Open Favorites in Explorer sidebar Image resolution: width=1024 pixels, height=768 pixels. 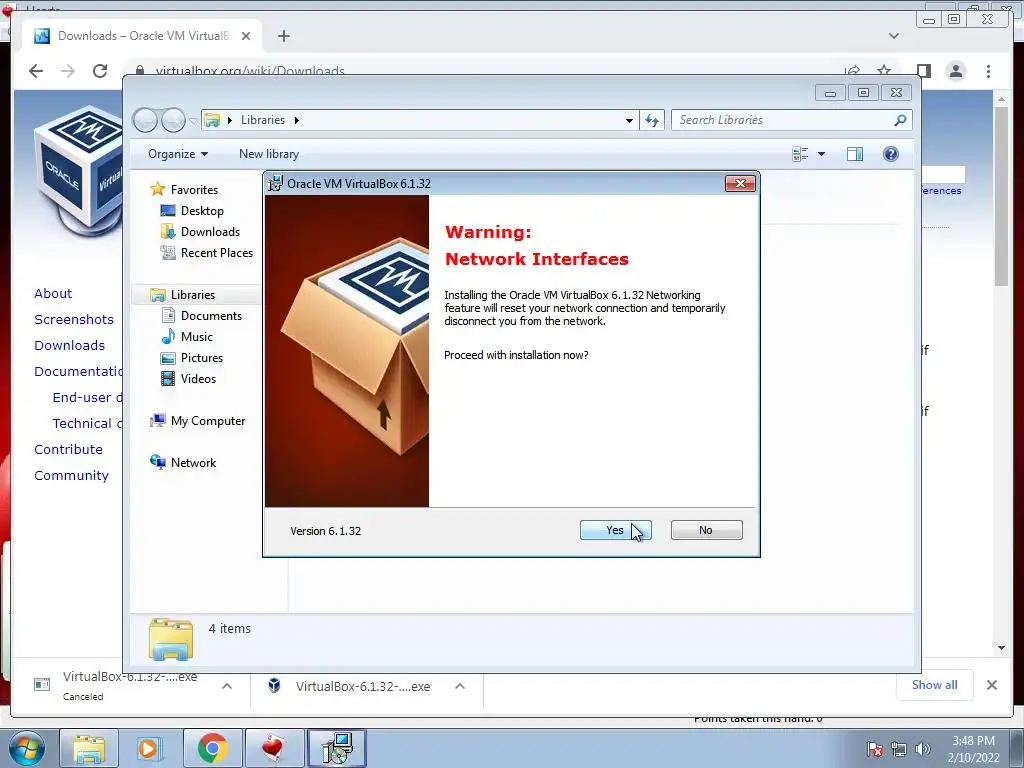pyautogui.click(x=194, y=189)
